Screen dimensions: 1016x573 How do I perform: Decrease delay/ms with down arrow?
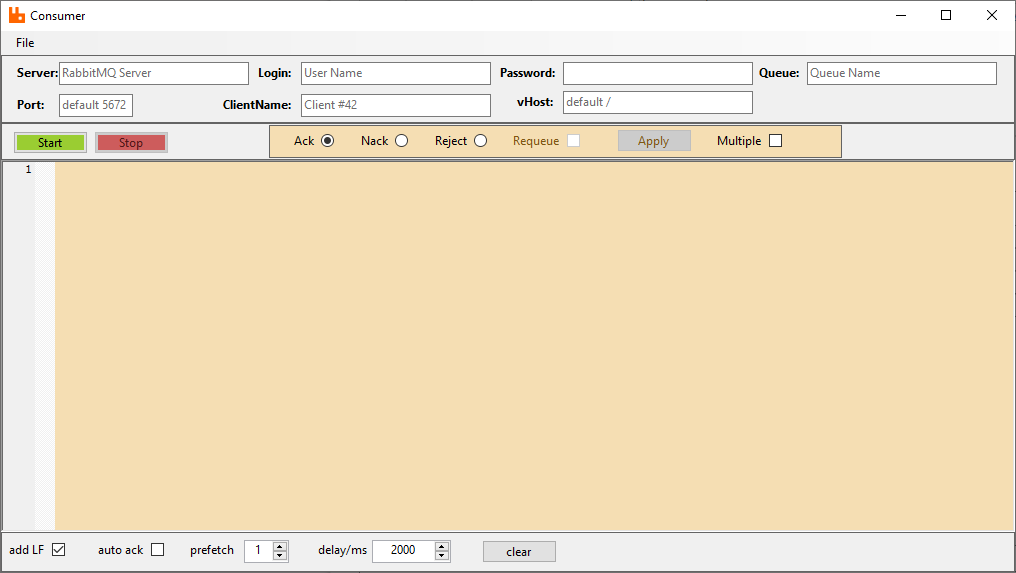click(442, 556)
